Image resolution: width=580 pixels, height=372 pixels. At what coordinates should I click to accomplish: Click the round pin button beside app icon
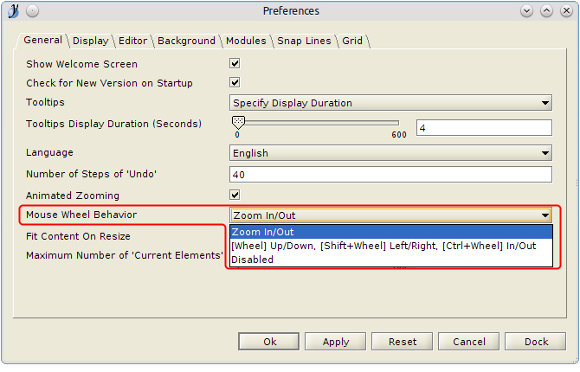(x=33, y=11)
